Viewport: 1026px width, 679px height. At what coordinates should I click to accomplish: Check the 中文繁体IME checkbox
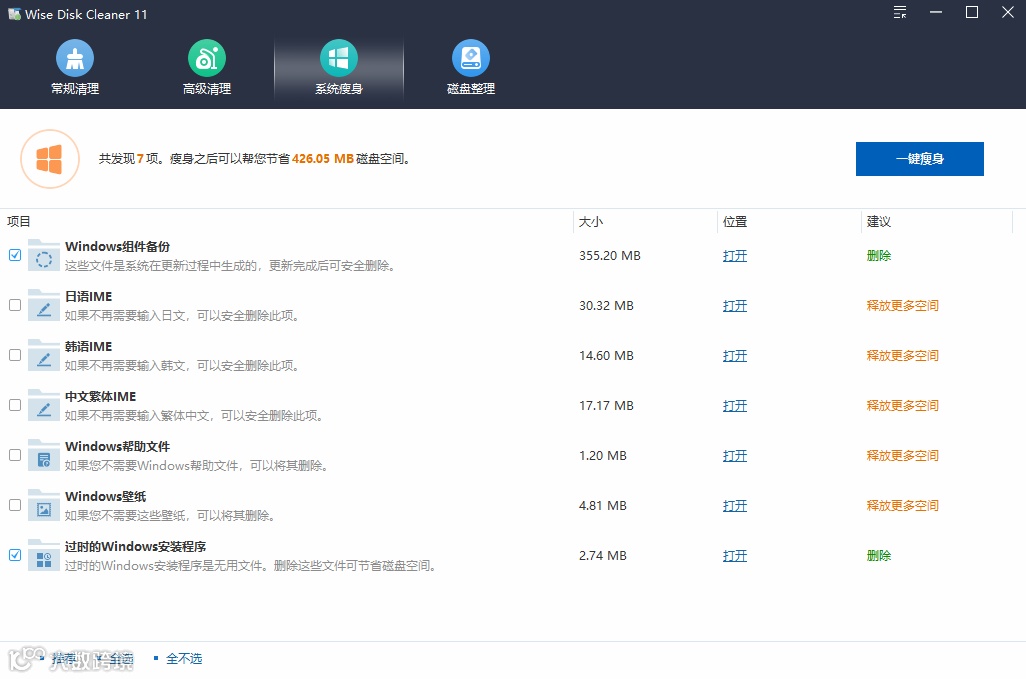(15, 405)
